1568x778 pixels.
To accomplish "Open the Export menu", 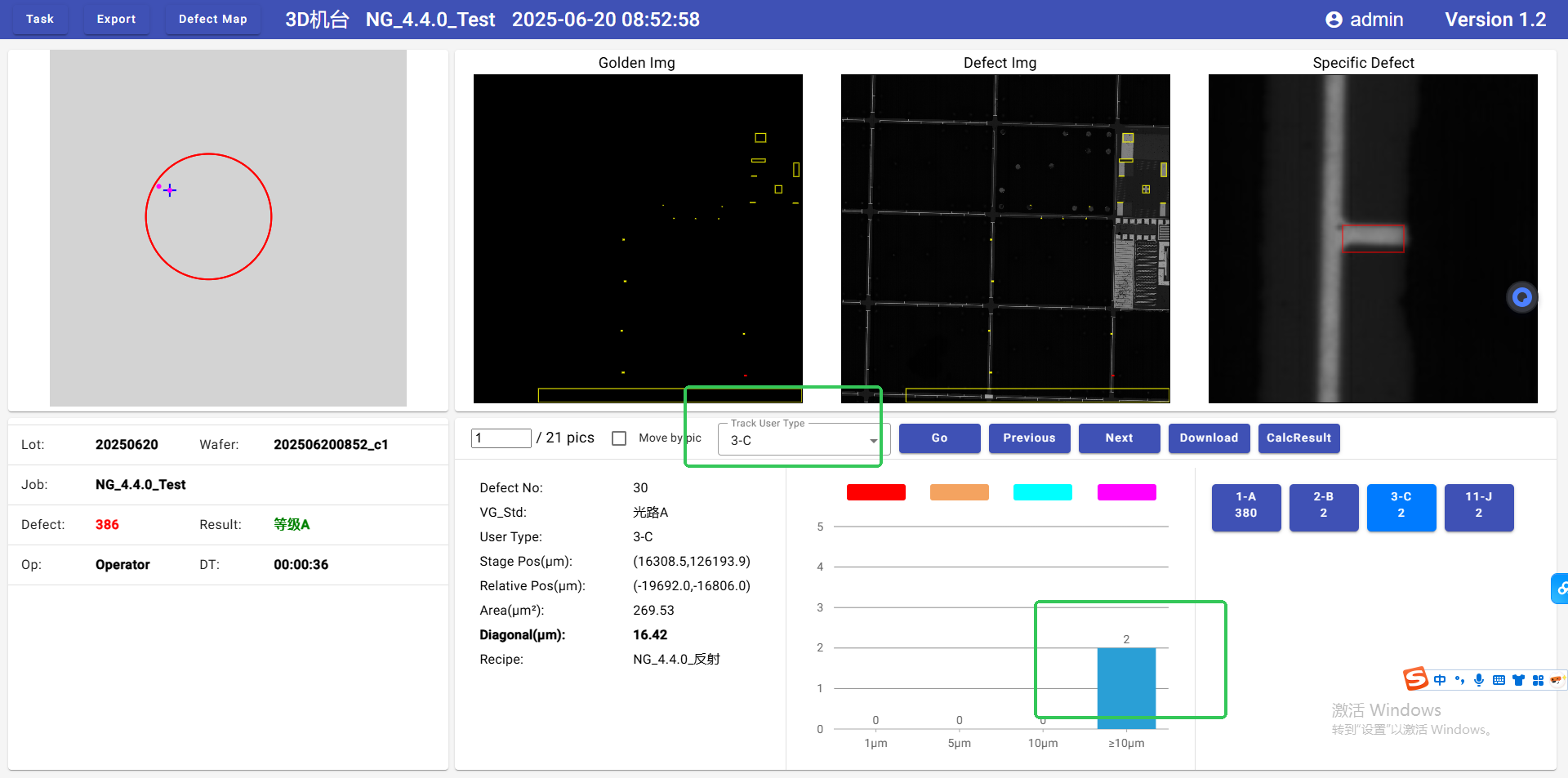I will [116, 19].
